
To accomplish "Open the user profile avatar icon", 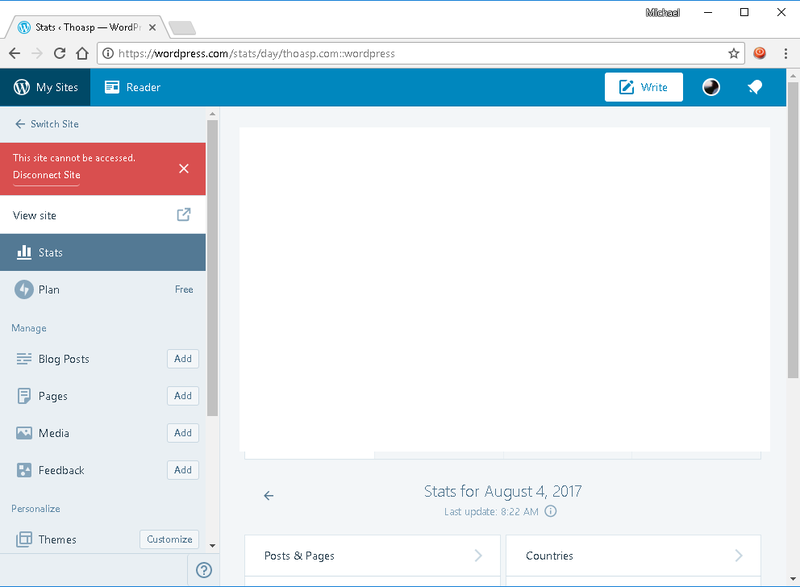I will pos(710,87).
